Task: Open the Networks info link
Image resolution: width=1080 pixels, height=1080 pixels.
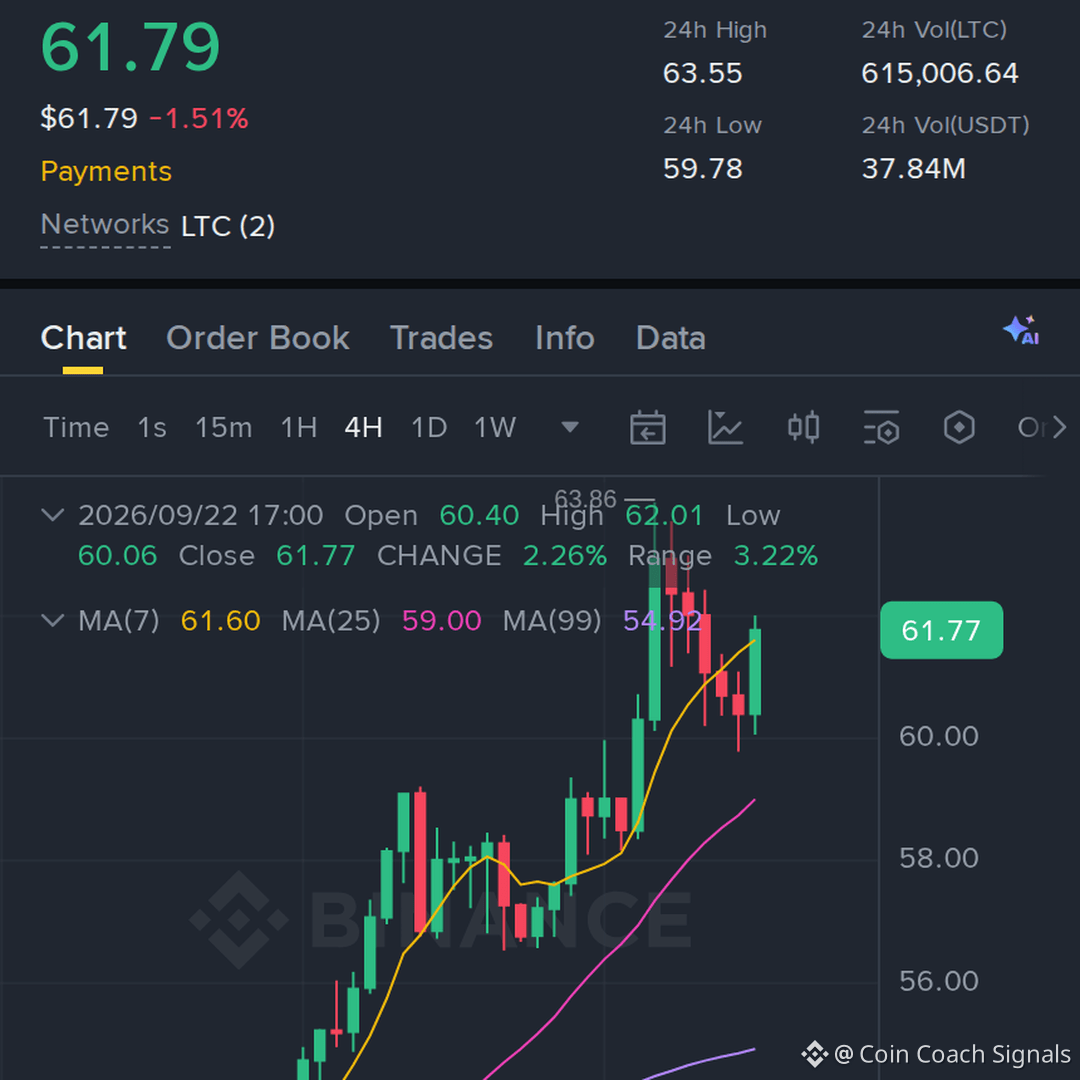Action: (x=105, y=225)
